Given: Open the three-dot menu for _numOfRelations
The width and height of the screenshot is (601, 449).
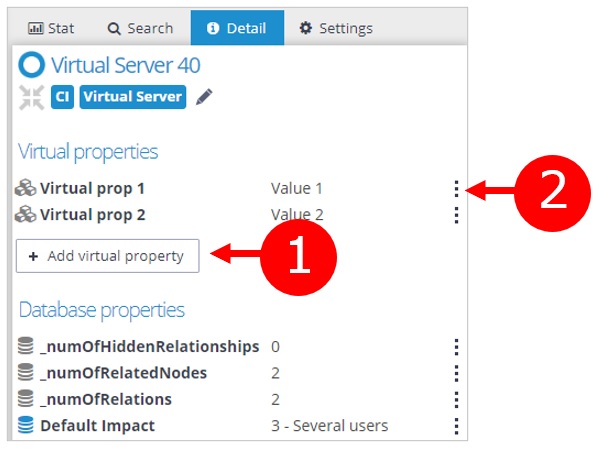Looking at the screenshot, I should click(x=456, y=400).
